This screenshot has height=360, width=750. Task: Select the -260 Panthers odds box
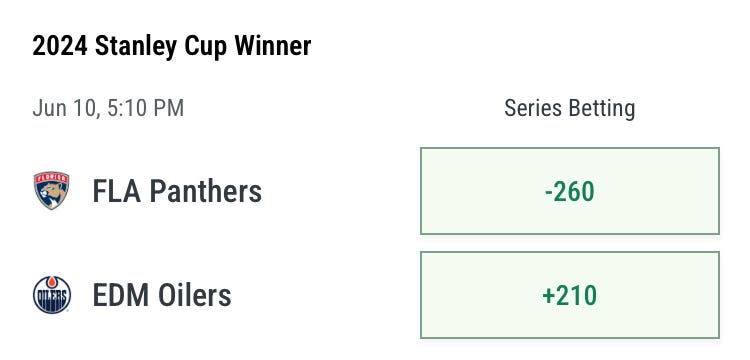coord(570,191)
